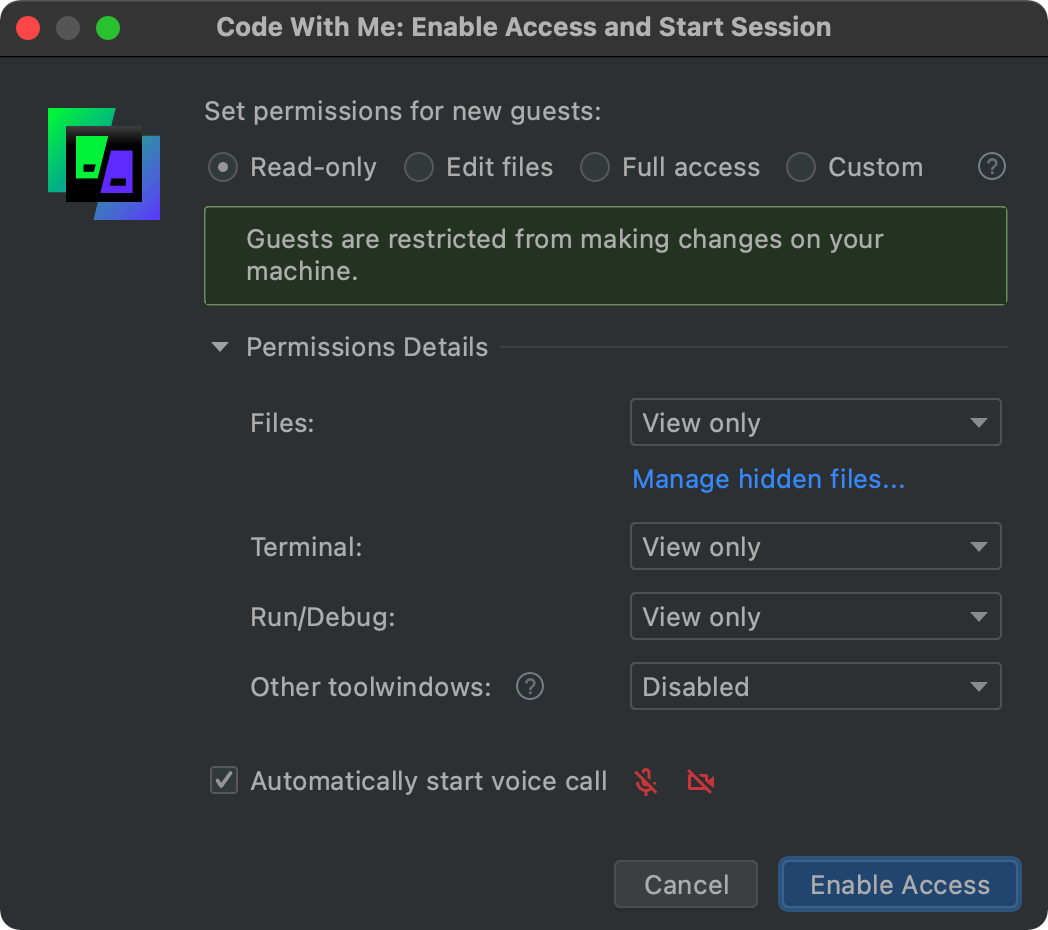The width and height of the screenshot is (1048, 930).
Task: Click the dialog title text
Action: pos(524,27)
